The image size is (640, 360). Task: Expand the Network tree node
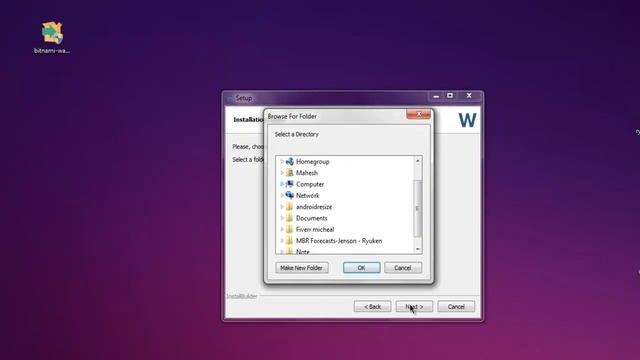click(282, 196)
